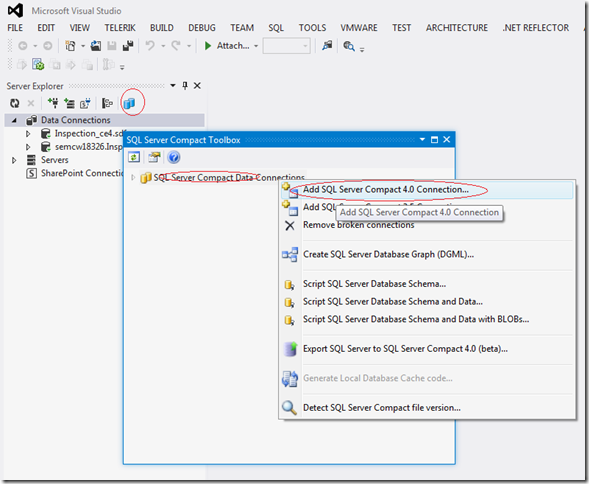
Task: Open the Back button history dropdown
Action: point(35,46)
